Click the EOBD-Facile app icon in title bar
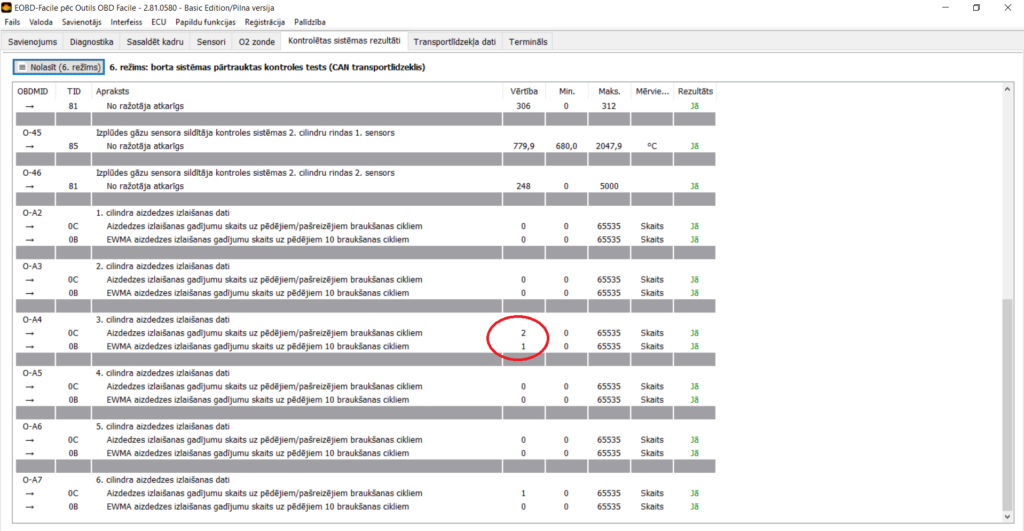 click(x=8, y=7)
